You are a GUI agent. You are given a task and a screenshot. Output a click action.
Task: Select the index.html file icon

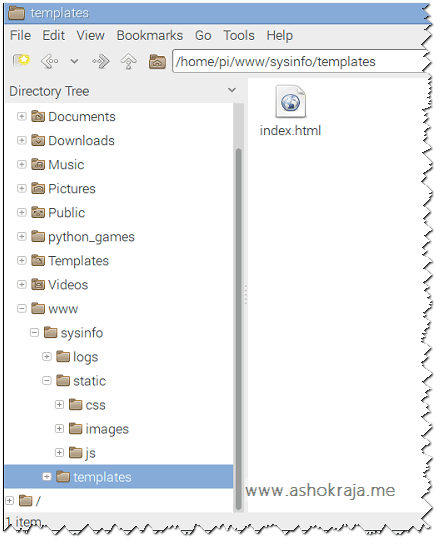[x=290, y=102]
